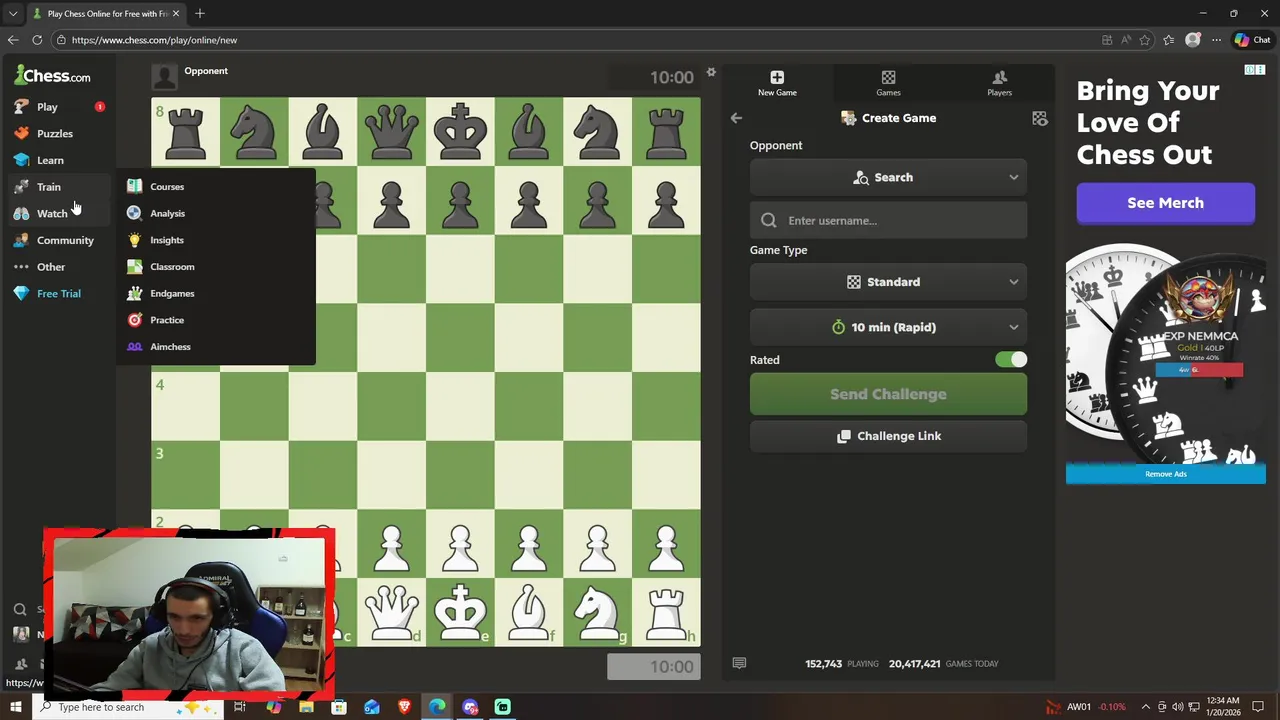Viewport: 1280px width, 720px height.
Task: Click the Windows taskbar search box
Action: (x=128, y=707)
